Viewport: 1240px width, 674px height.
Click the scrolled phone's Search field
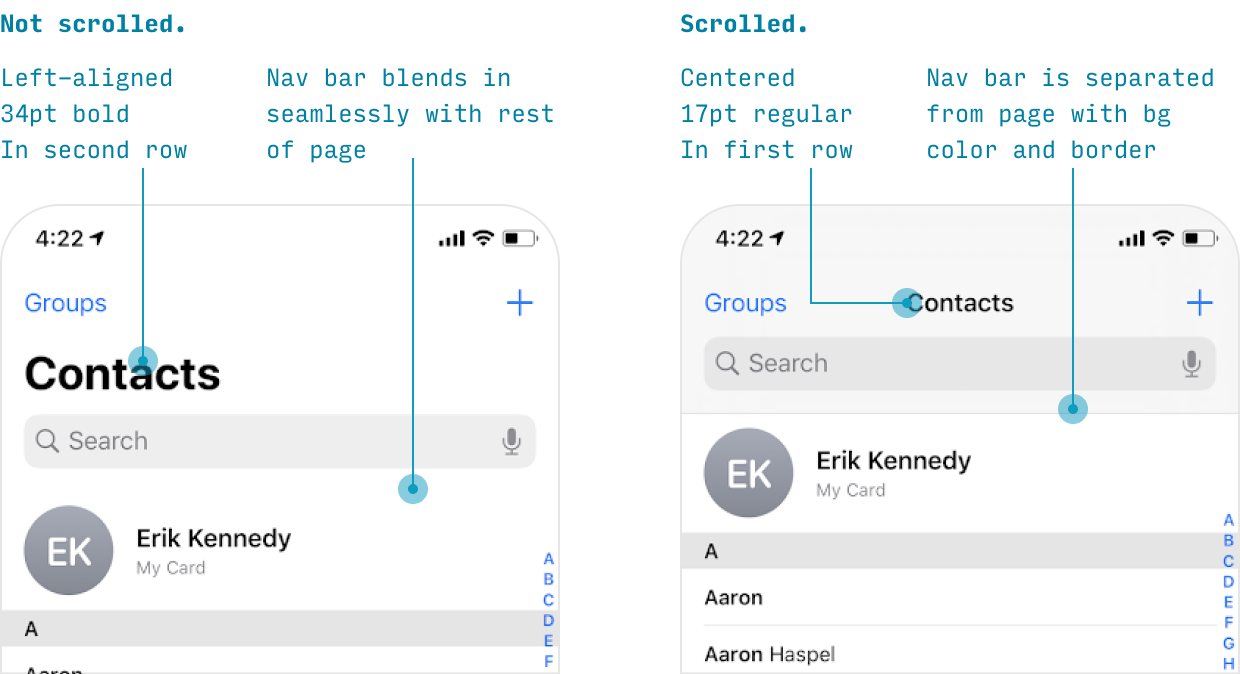tap(960, 363)
